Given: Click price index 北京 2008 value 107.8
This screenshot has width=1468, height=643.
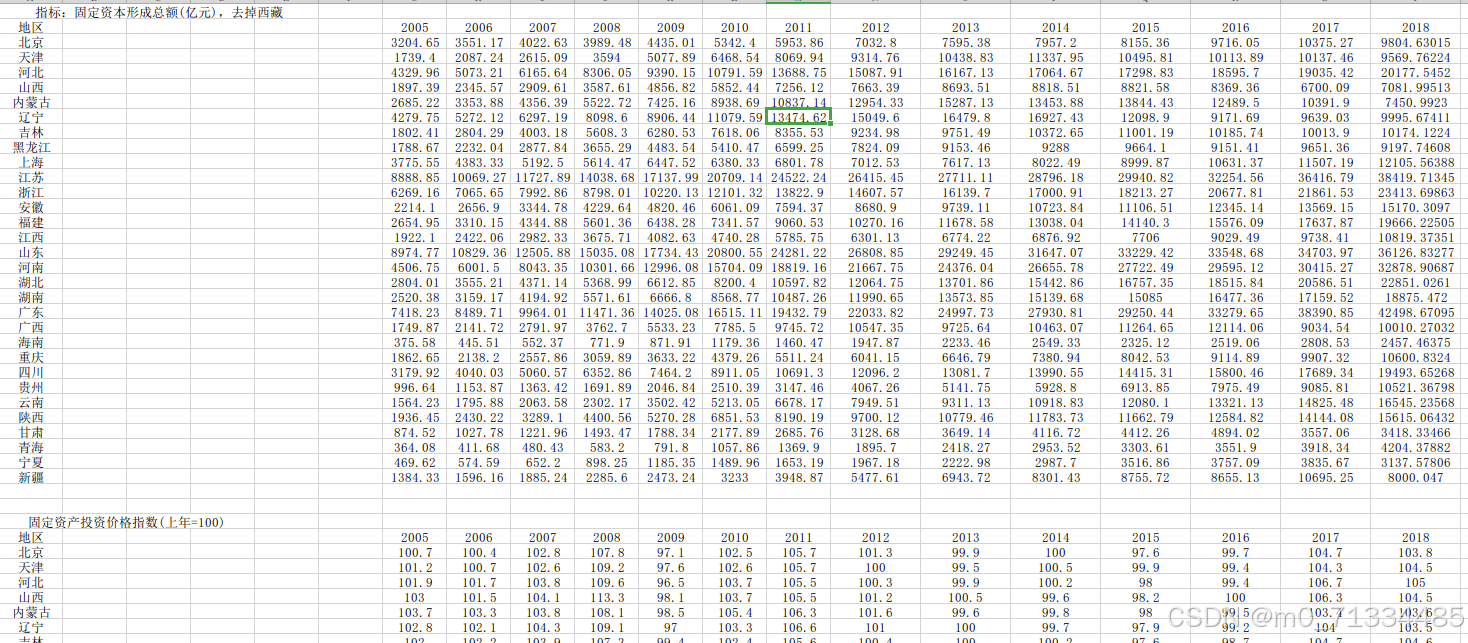Looking at the screenshot, I should coord(607,552).
